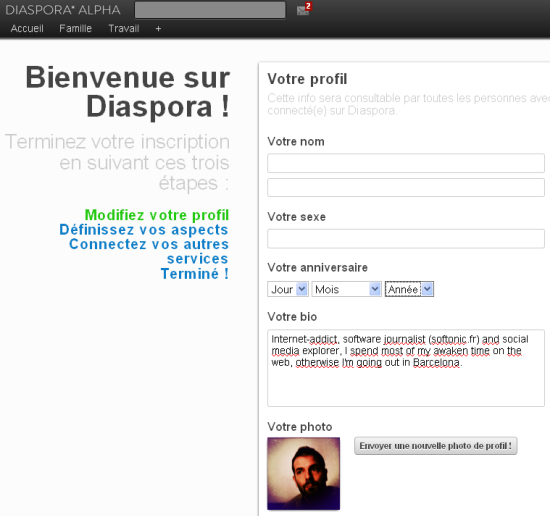Screen dimensions: 550x516
Task: Open the Jour birthday dropdown
Action: [288, 289]
